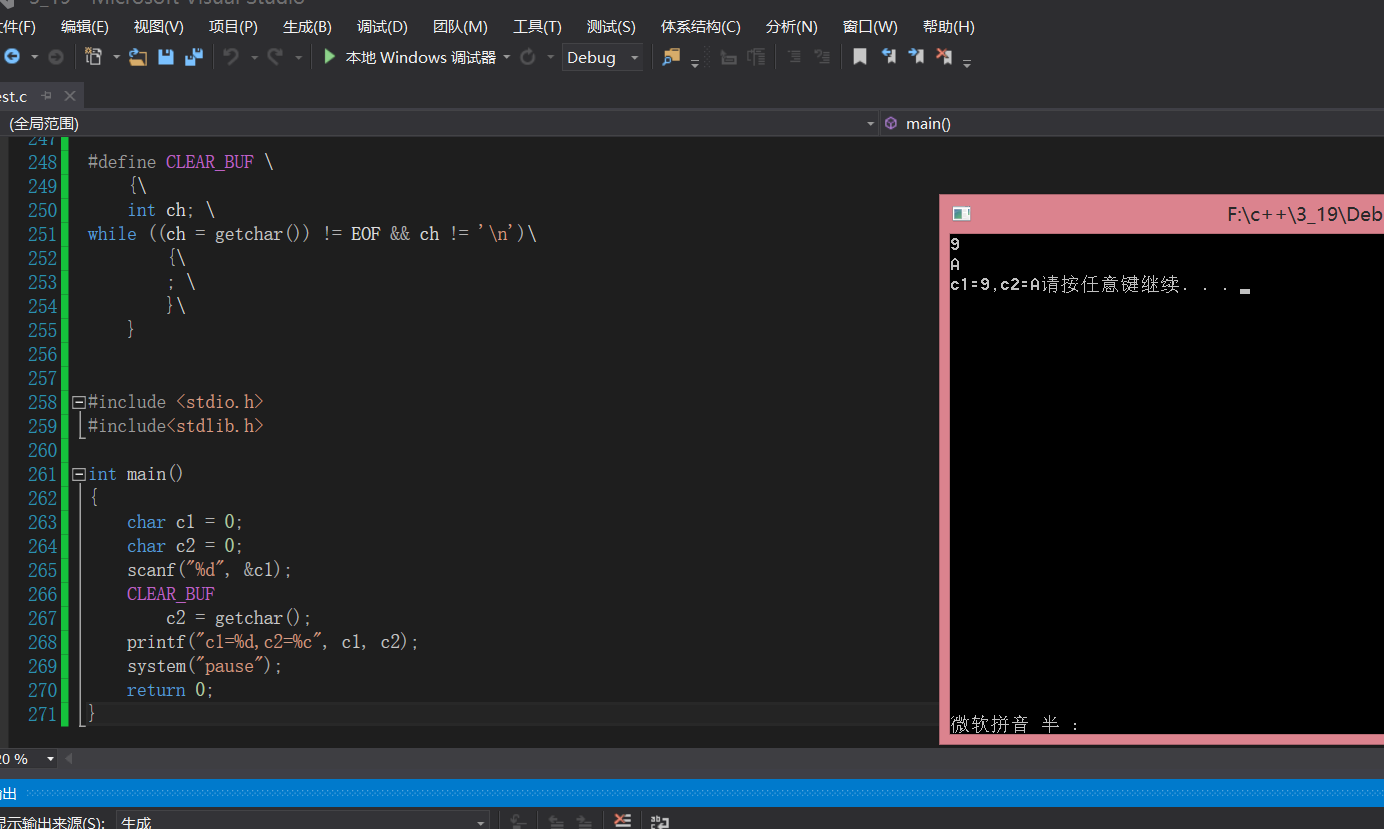Click the Save file icon
The height and width of the screenshot is (829, 1384).
click(x=166, y=57)
